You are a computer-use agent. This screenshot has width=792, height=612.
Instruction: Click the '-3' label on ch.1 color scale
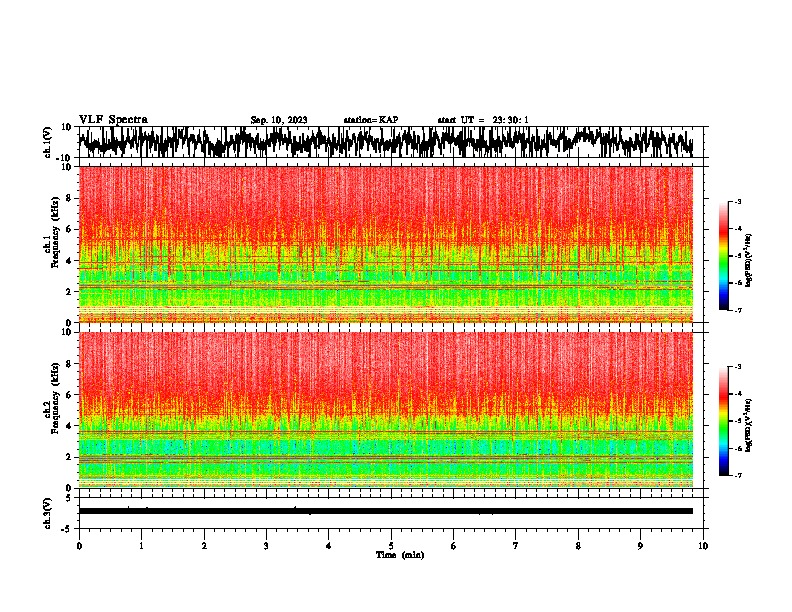click(737, 201)
